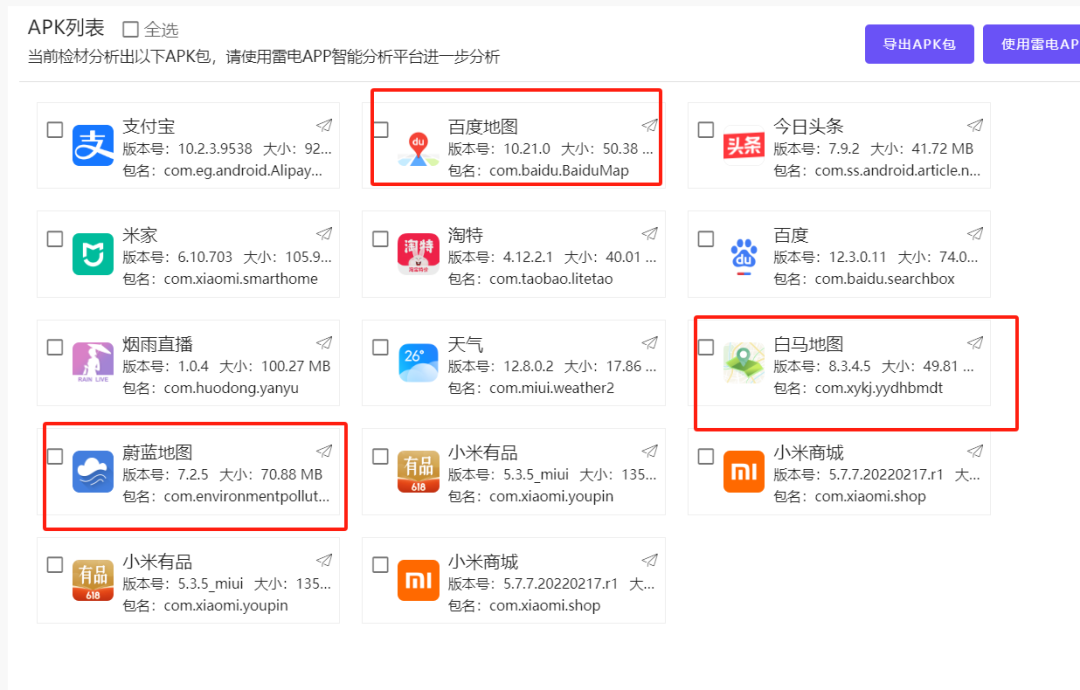Select the 烟雨直播 checkbox
Viewport: 1080px width, 690px height.
pos(55,347)
